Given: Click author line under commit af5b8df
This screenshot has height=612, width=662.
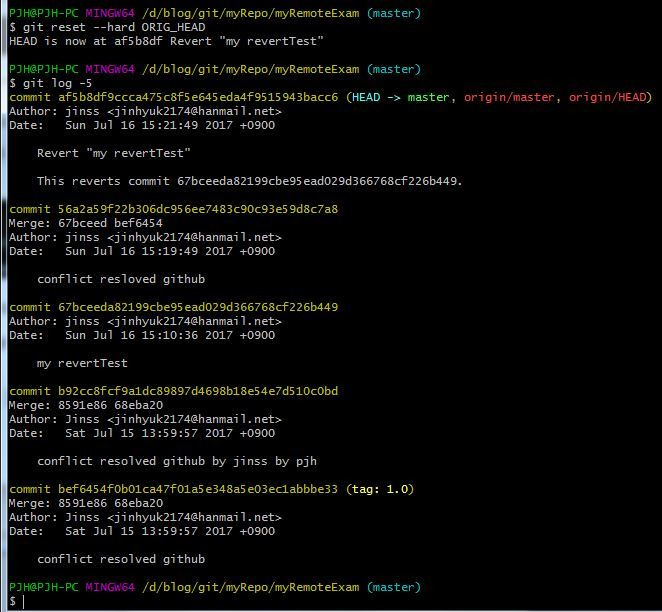Looking at the screenshot, I should coord(145,111).
